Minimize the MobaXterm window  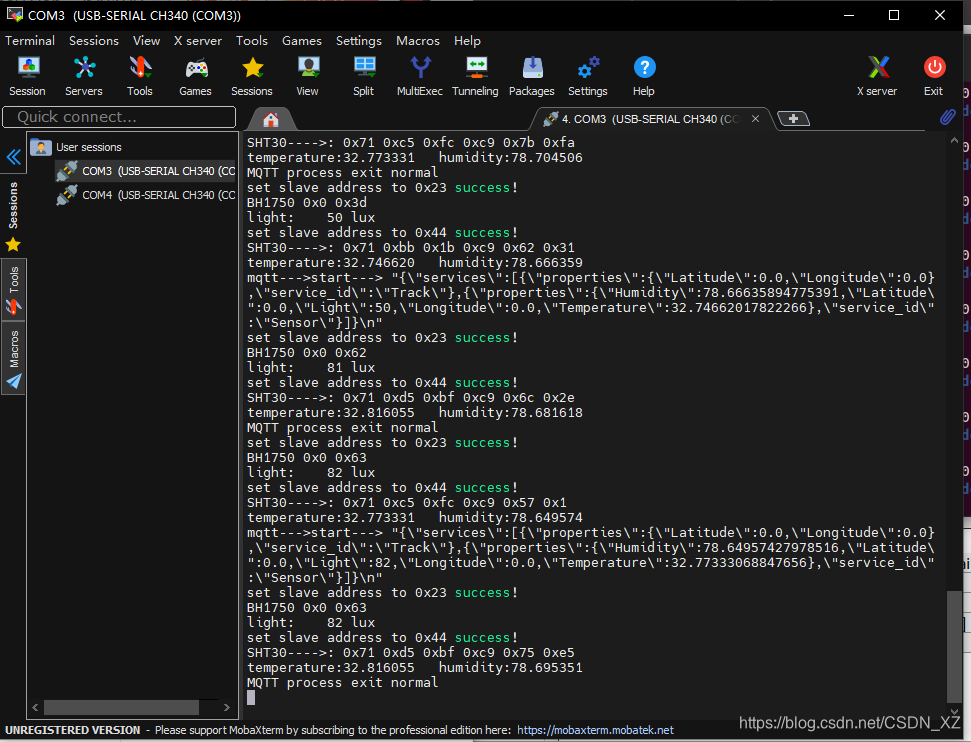coord(849,15)
